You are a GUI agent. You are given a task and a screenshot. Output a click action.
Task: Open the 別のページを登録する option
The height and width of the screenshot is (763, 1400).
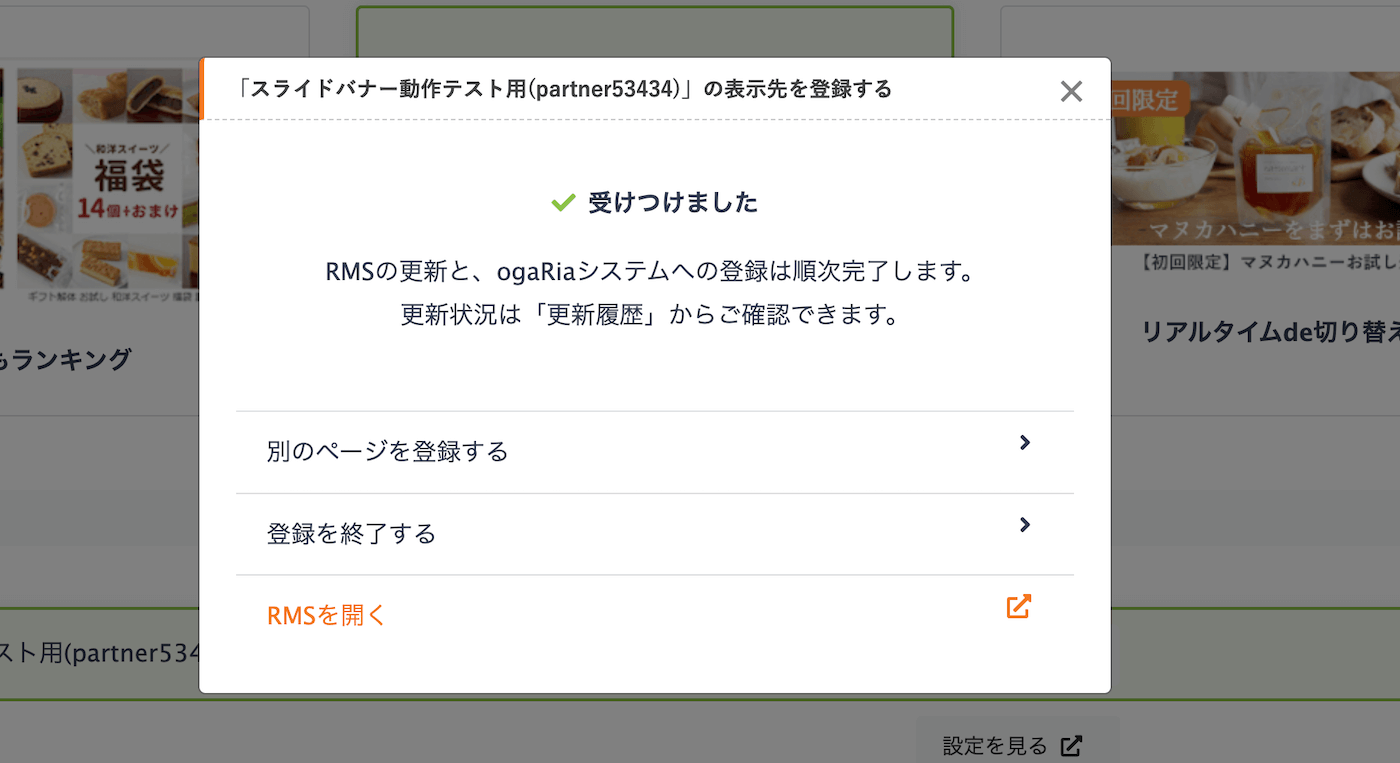pyautogui.click(x=655, y=452)
